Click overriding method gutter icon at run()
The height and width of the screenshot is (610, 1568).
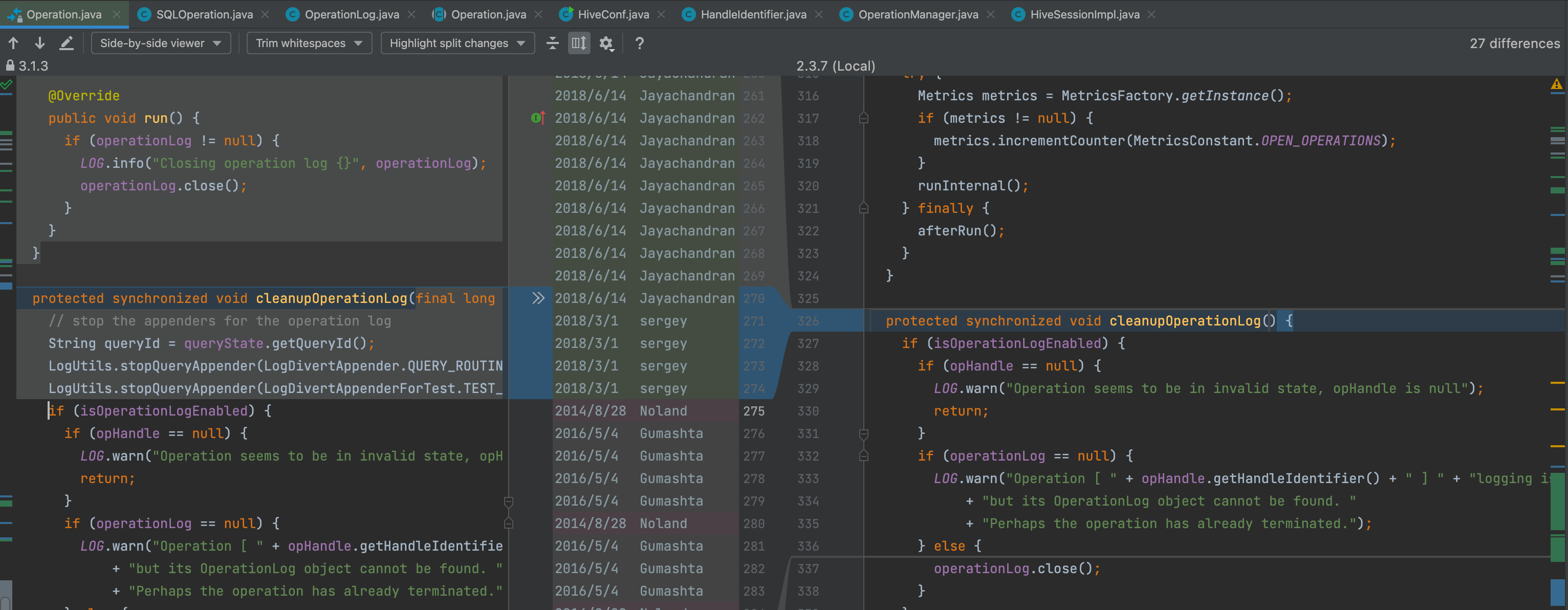[x=537, y=118]
